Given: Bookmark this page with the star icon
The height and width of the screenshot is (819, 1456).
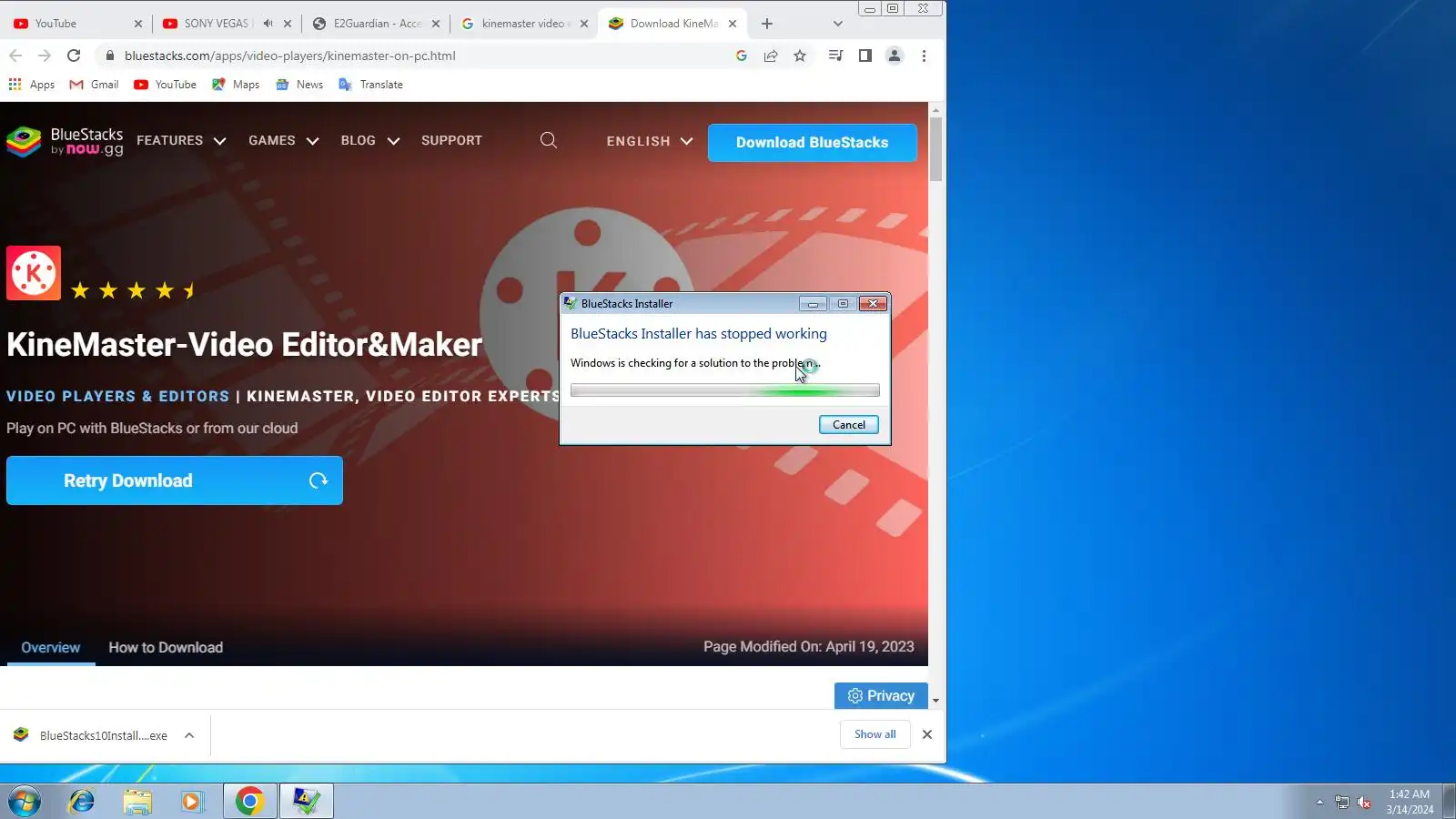Looking at the screenshot, I should [x=800, y=56].
